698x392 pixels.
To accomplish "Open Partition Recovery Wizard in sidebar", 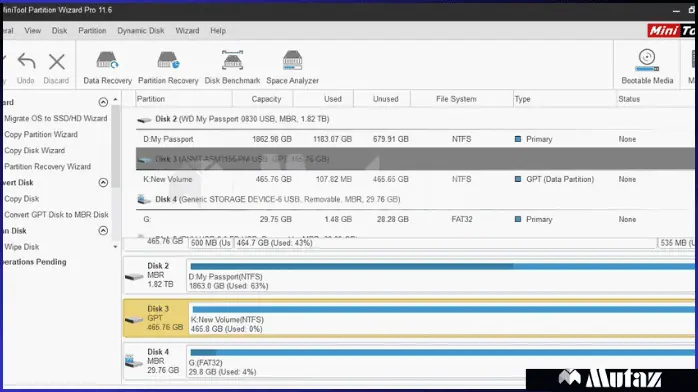I will [x=48, y=166].
